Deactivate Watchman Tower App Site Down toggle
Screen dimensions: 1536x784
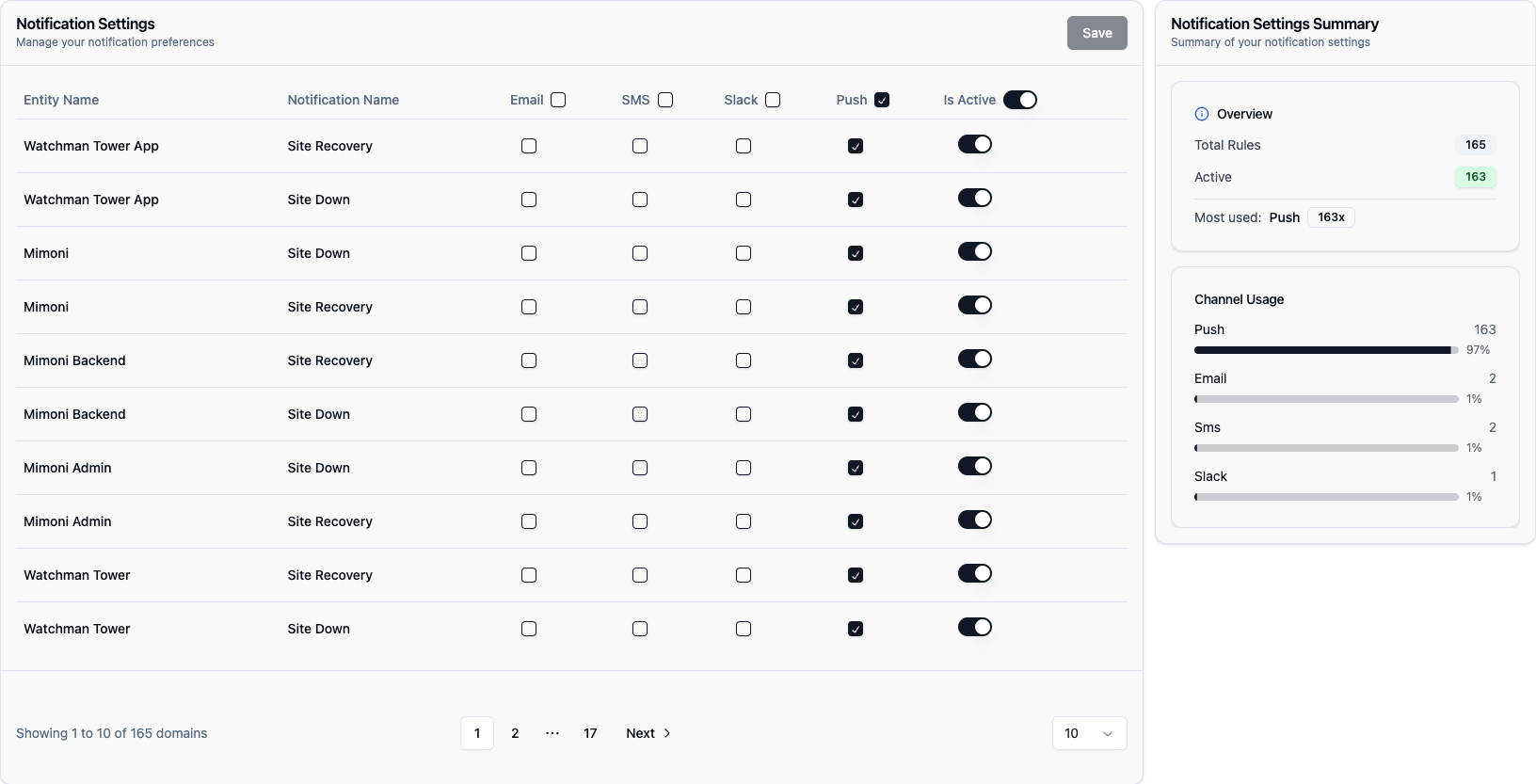tap(975, 198)
